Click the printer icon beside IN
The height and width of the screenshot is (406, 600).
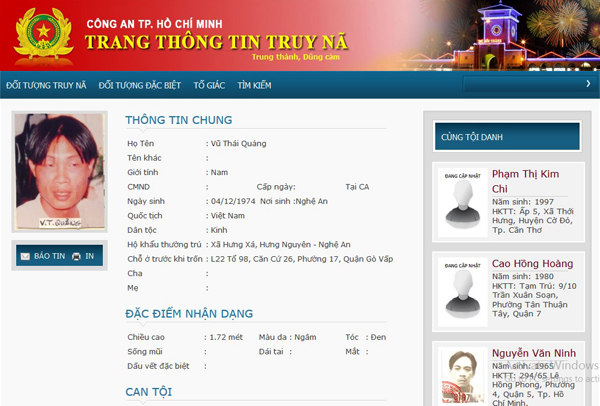[x=76, y=256]
